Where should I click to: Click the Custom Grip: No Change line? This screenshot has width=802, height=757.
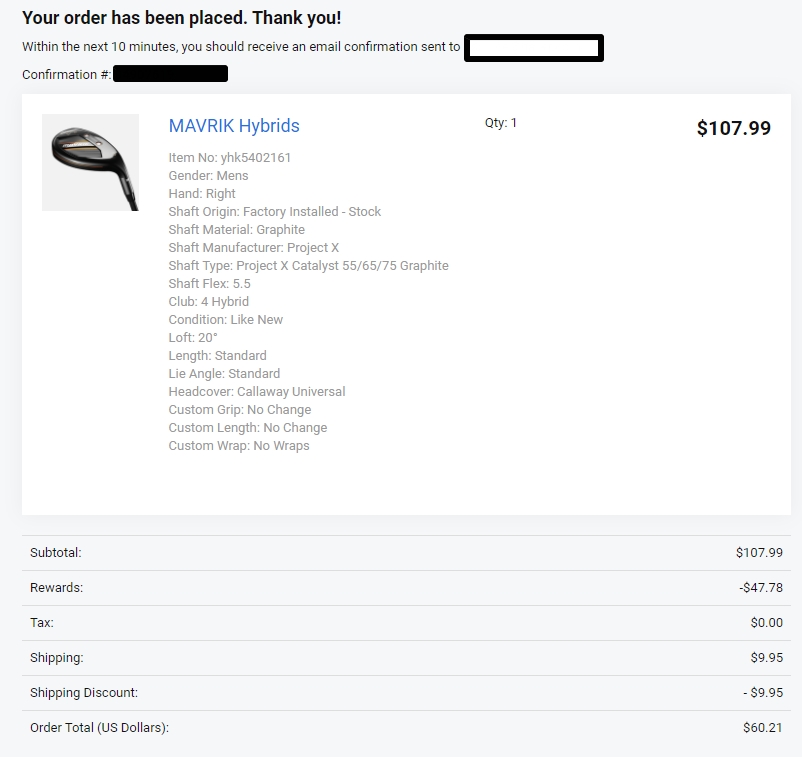(x=239, y=410)
